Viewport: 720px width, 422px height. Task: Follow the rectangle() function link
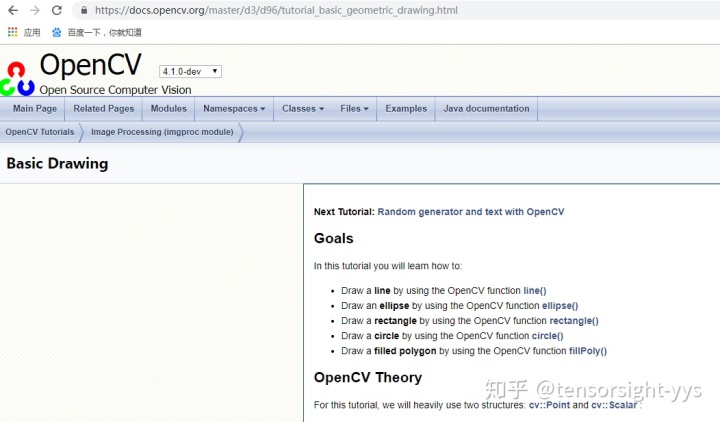pyautogui.click(x=574, y=321)
